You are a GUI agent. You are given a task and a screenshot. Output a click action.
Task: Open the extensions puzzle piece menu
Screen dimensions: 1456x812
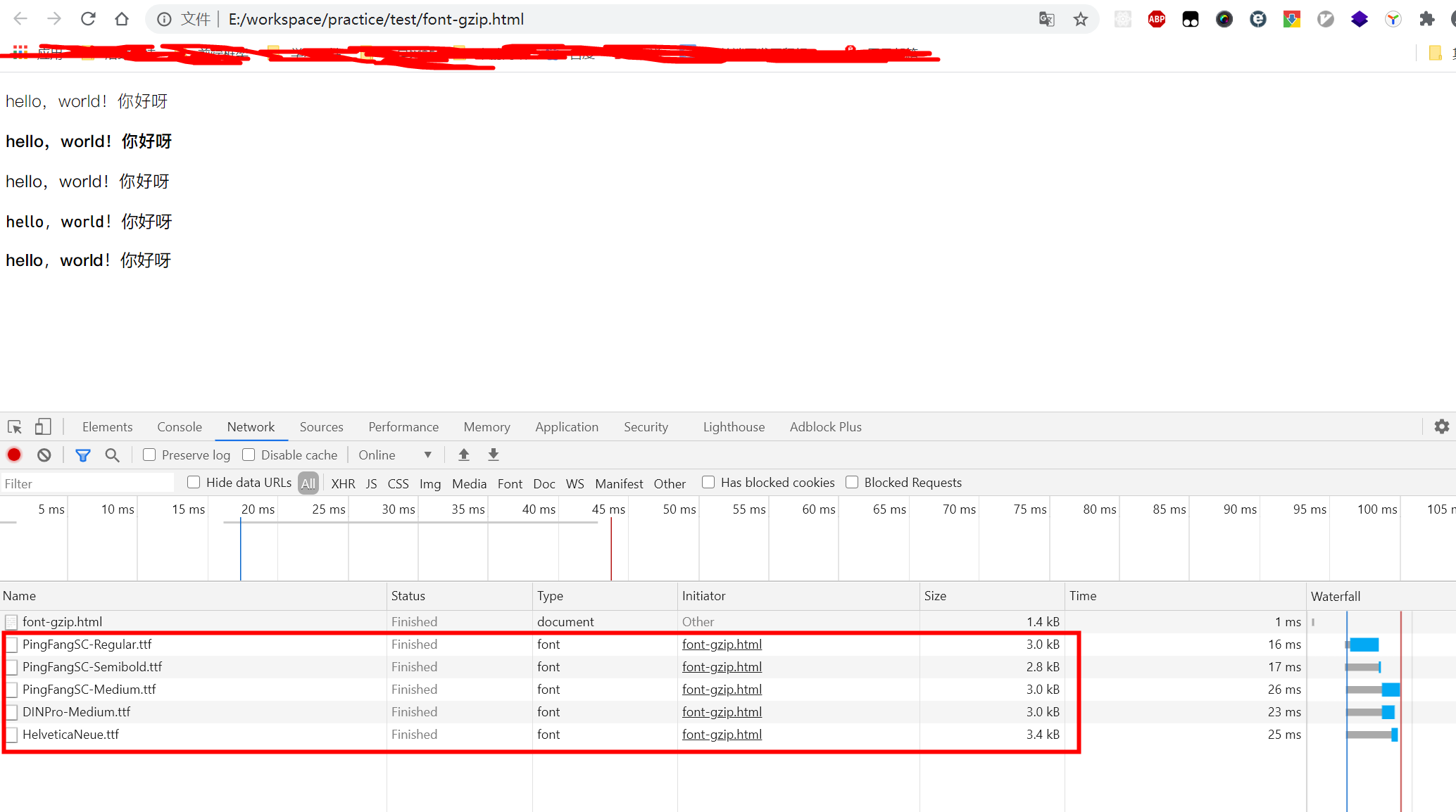pyautogui.click(x=1427, y=19)
